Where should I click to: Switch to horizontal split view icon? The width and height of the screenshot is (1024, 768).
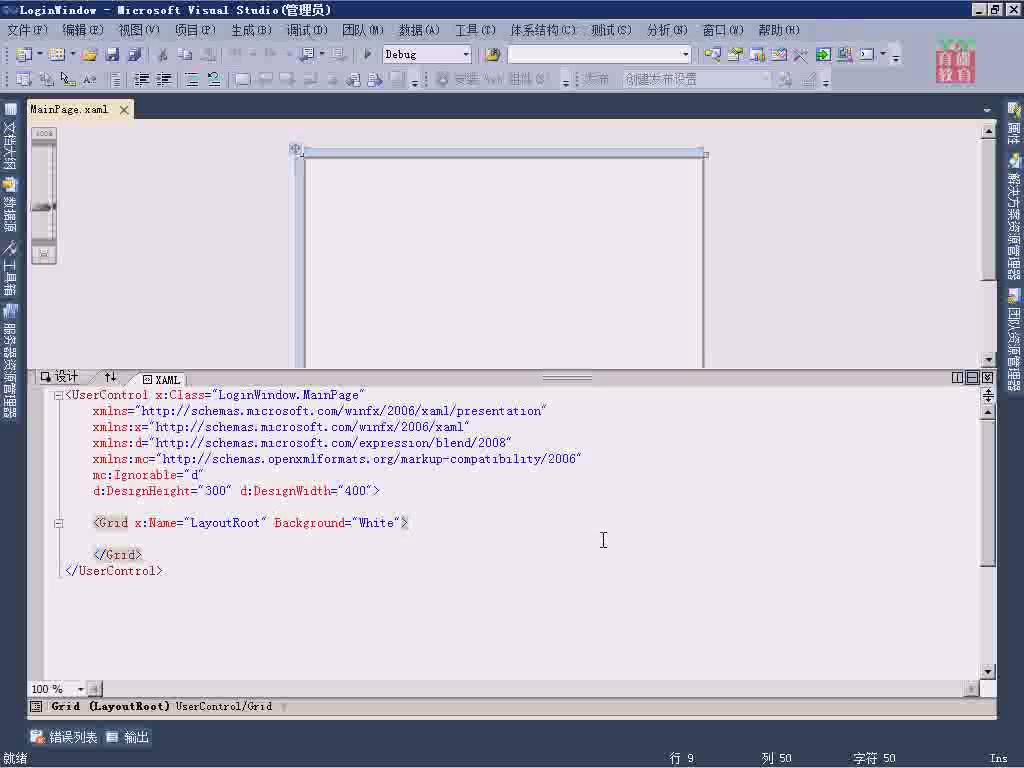(x=972, y=377)
